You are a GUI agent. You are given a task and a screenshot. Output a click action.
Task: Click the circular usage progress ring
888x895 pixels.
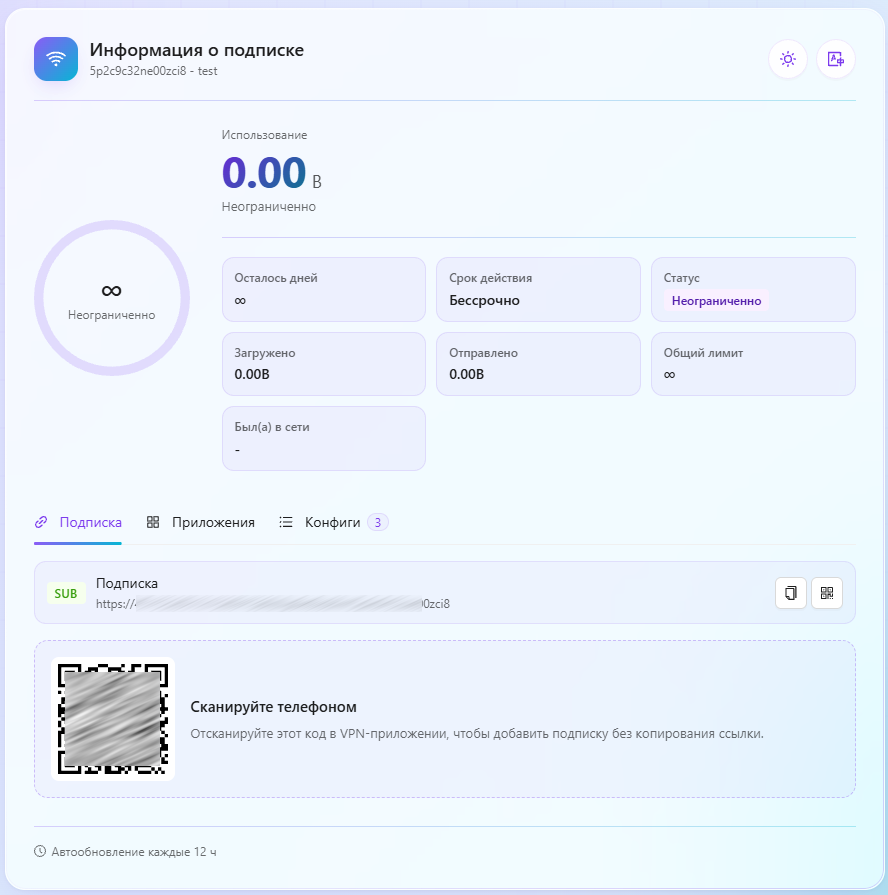point(112,298)
